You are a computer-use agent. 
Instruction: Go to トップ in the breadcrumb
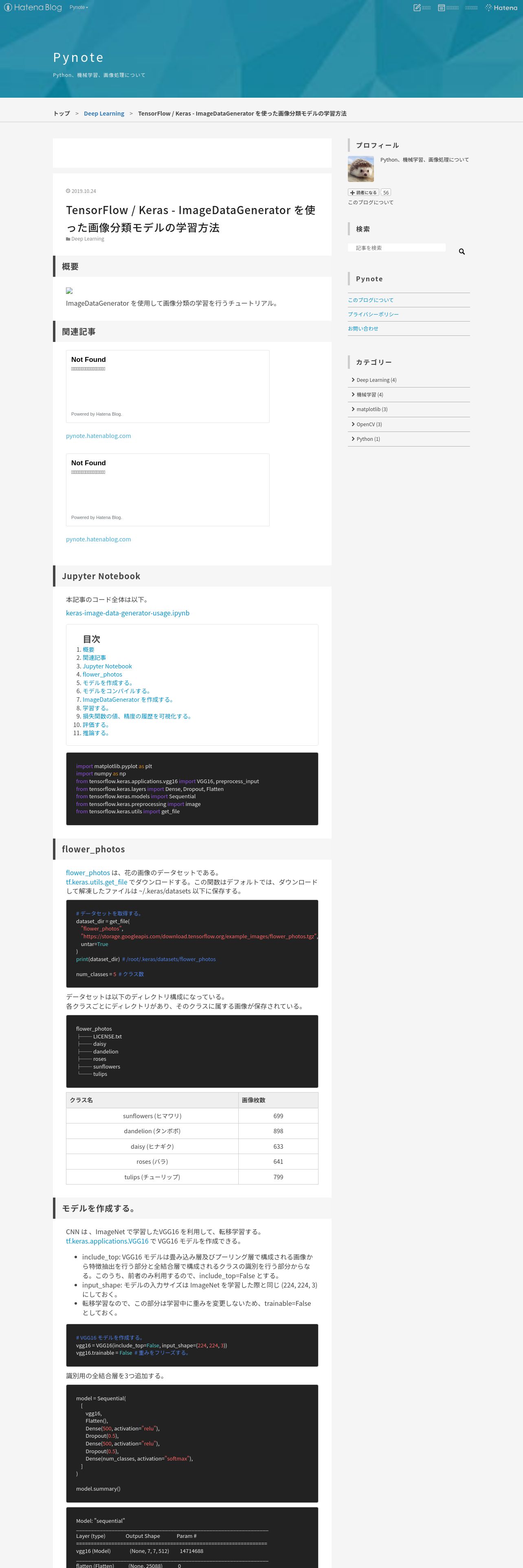point(62,114)
